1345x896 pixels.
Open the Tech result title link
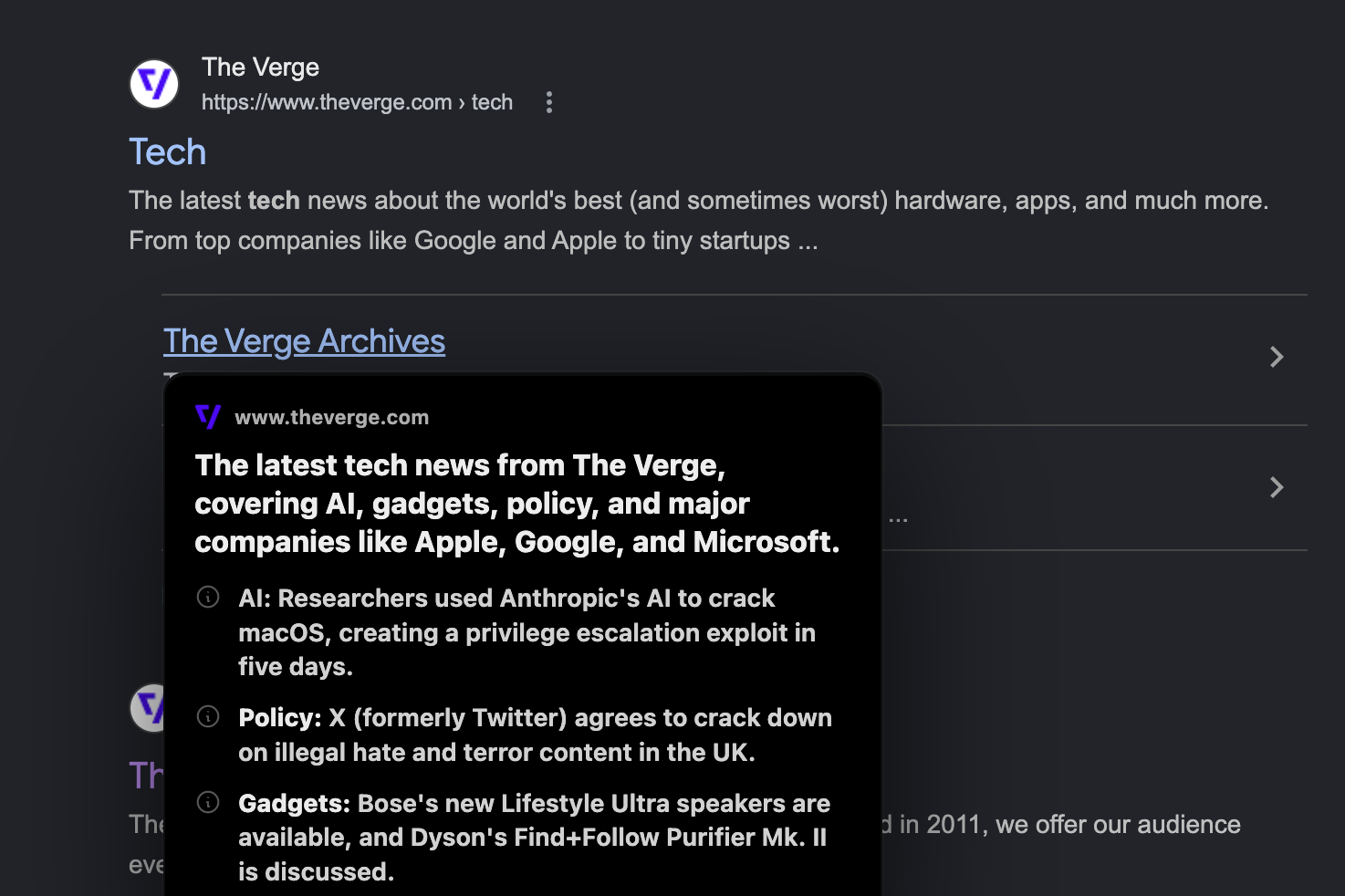168,152
